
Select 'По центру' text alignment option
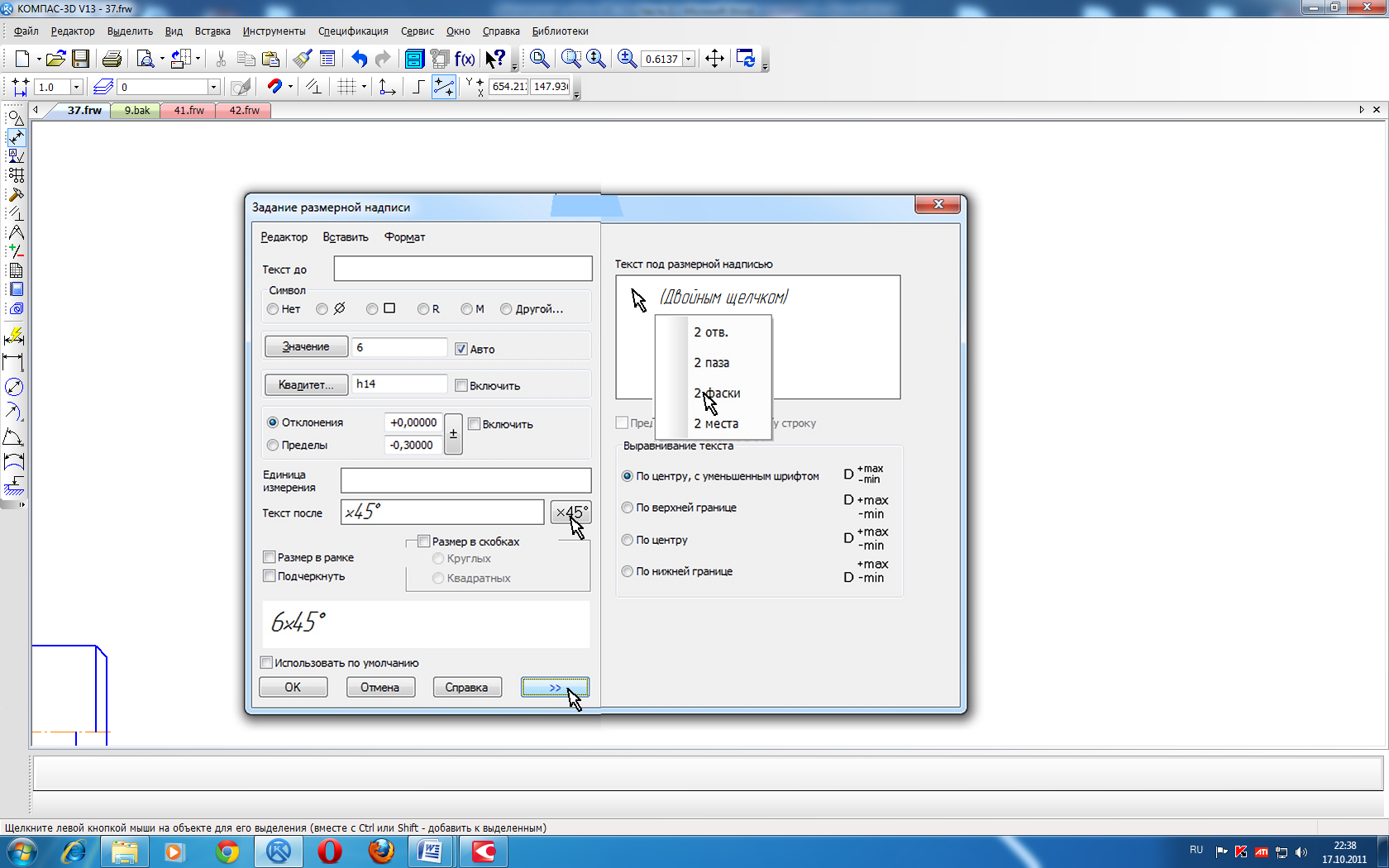628,540
